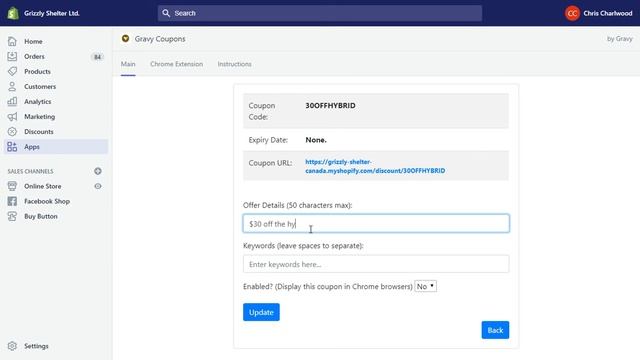Viewport: 640px width, 360px height.
Task: Go to Marketing in sidebar
Action: pos(40,116)
